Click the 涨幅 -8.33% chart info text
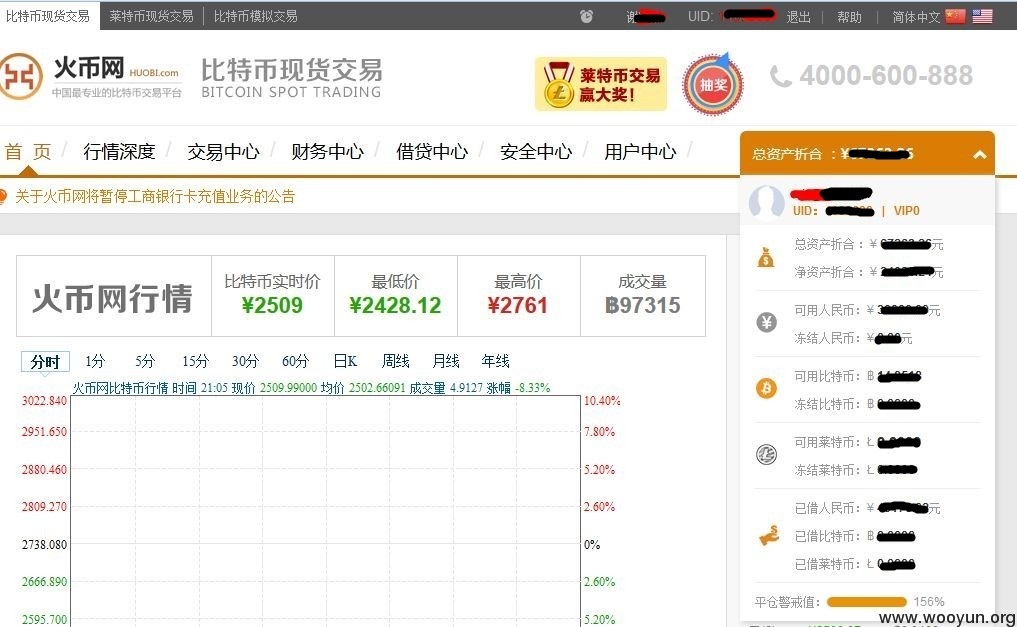The width and height of the screenshot is (1017, 627). 518,388
